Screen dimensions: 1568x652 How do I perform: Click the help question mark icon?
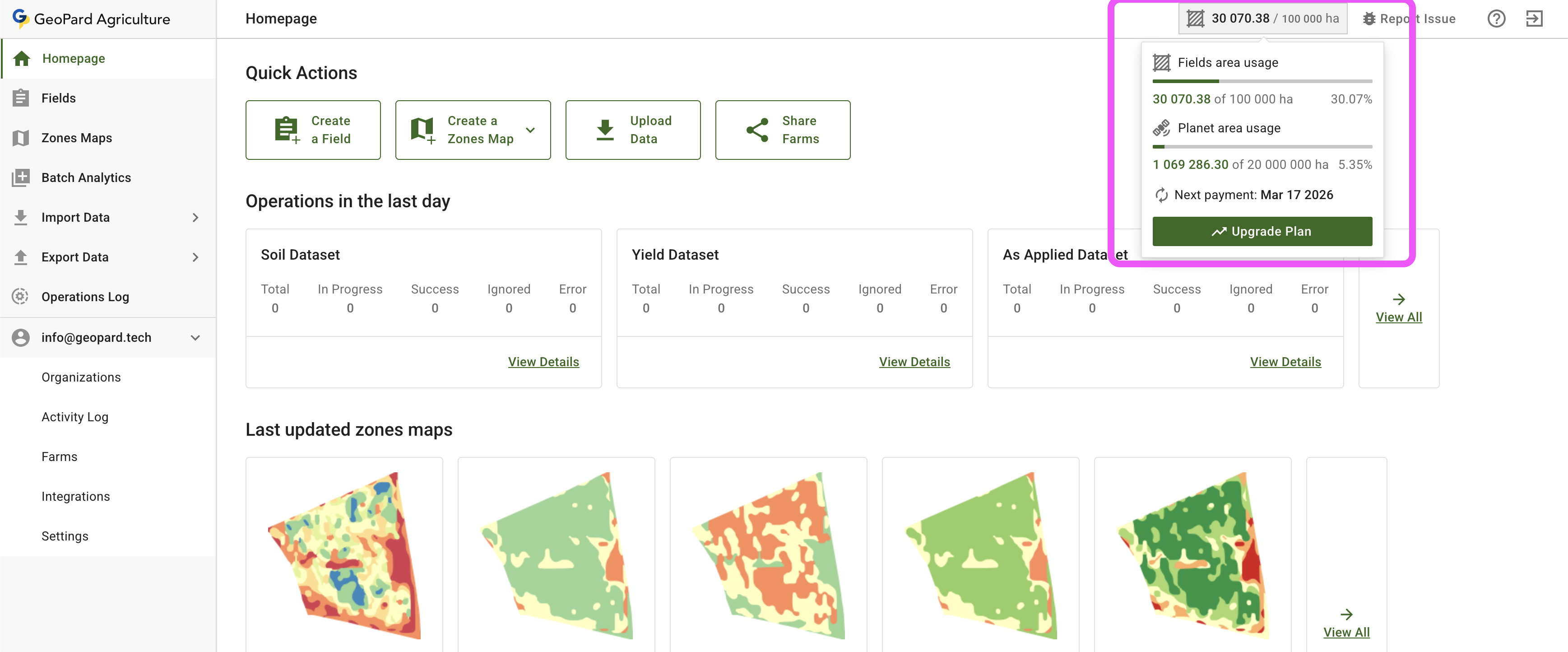[1496, 19]
